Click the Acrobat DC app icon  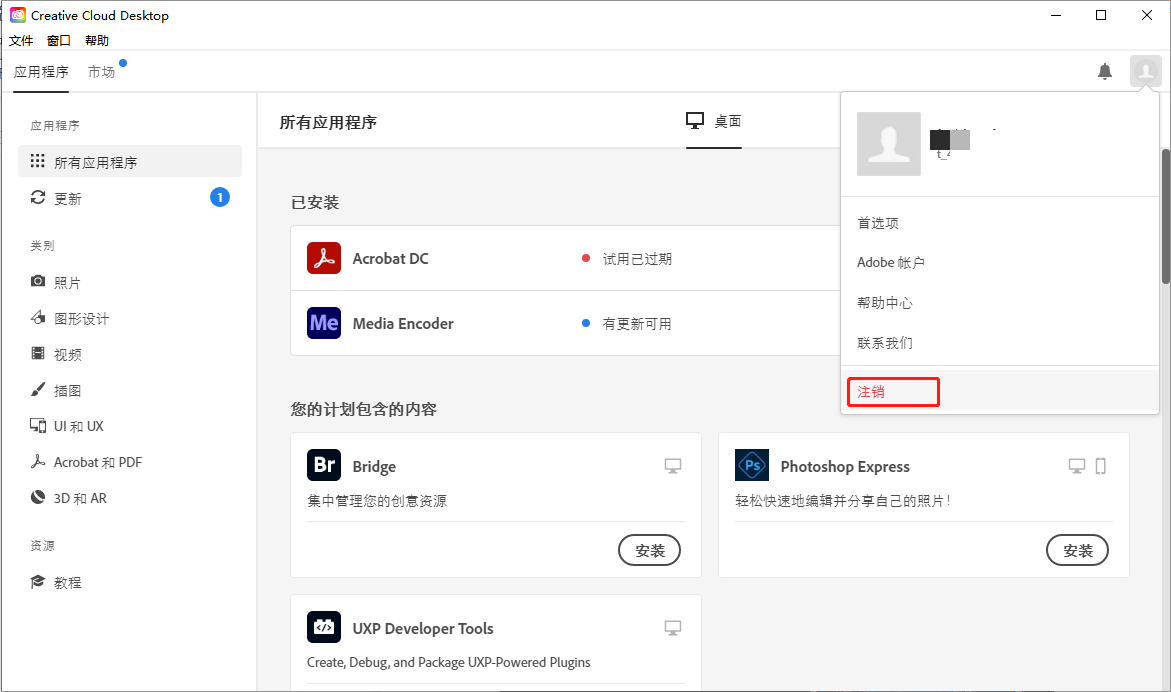pos(323,258)
